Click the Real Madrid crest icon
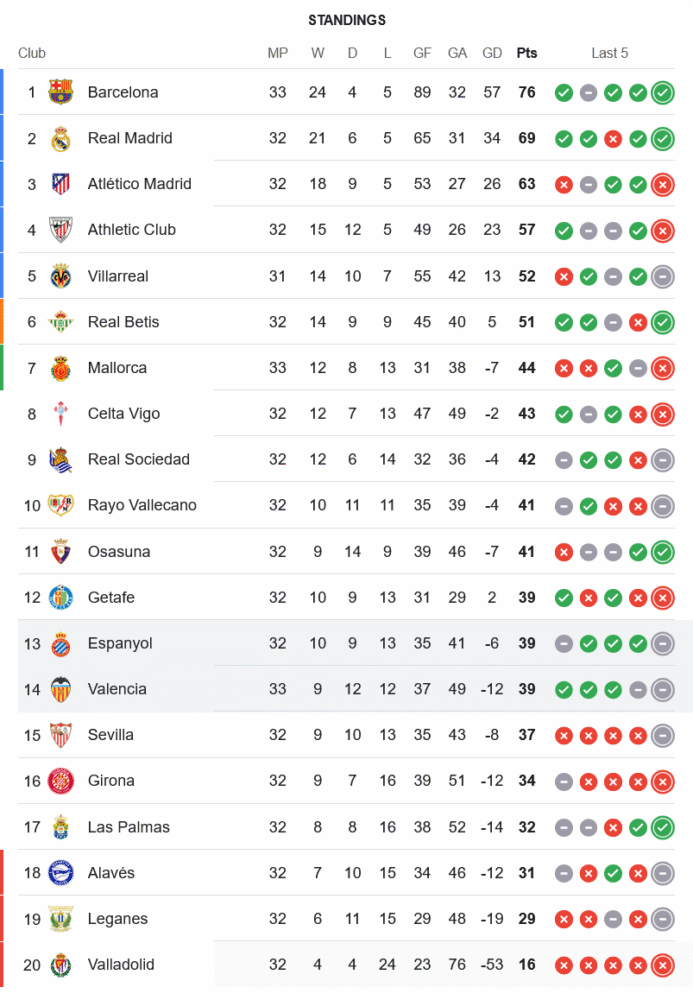Image resolution: width=693 pixels, height=1000 pixels. [x=61, y=138]
